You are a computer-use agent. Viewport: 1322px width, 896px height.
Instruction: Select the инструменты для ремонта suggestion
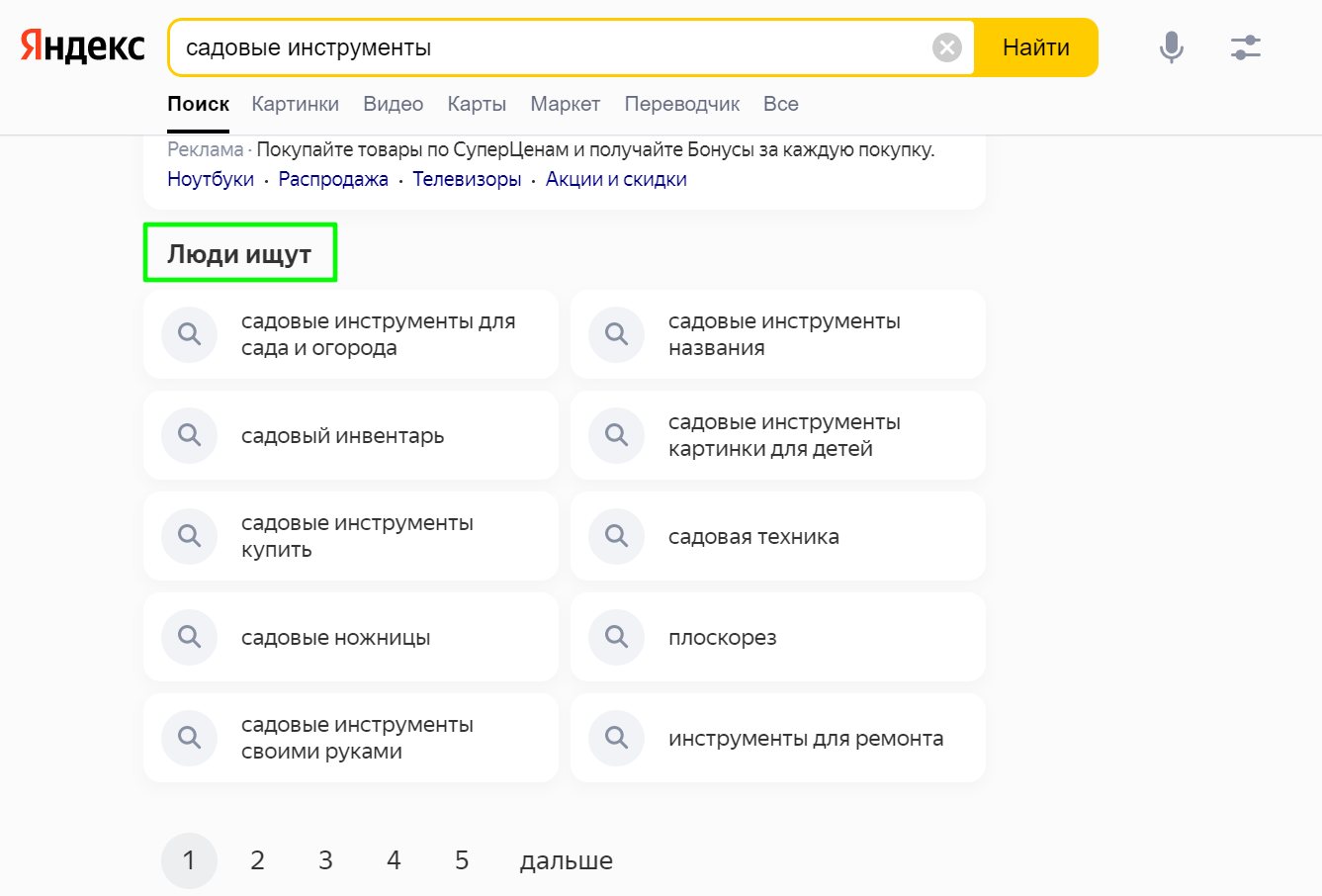(778, 738)
